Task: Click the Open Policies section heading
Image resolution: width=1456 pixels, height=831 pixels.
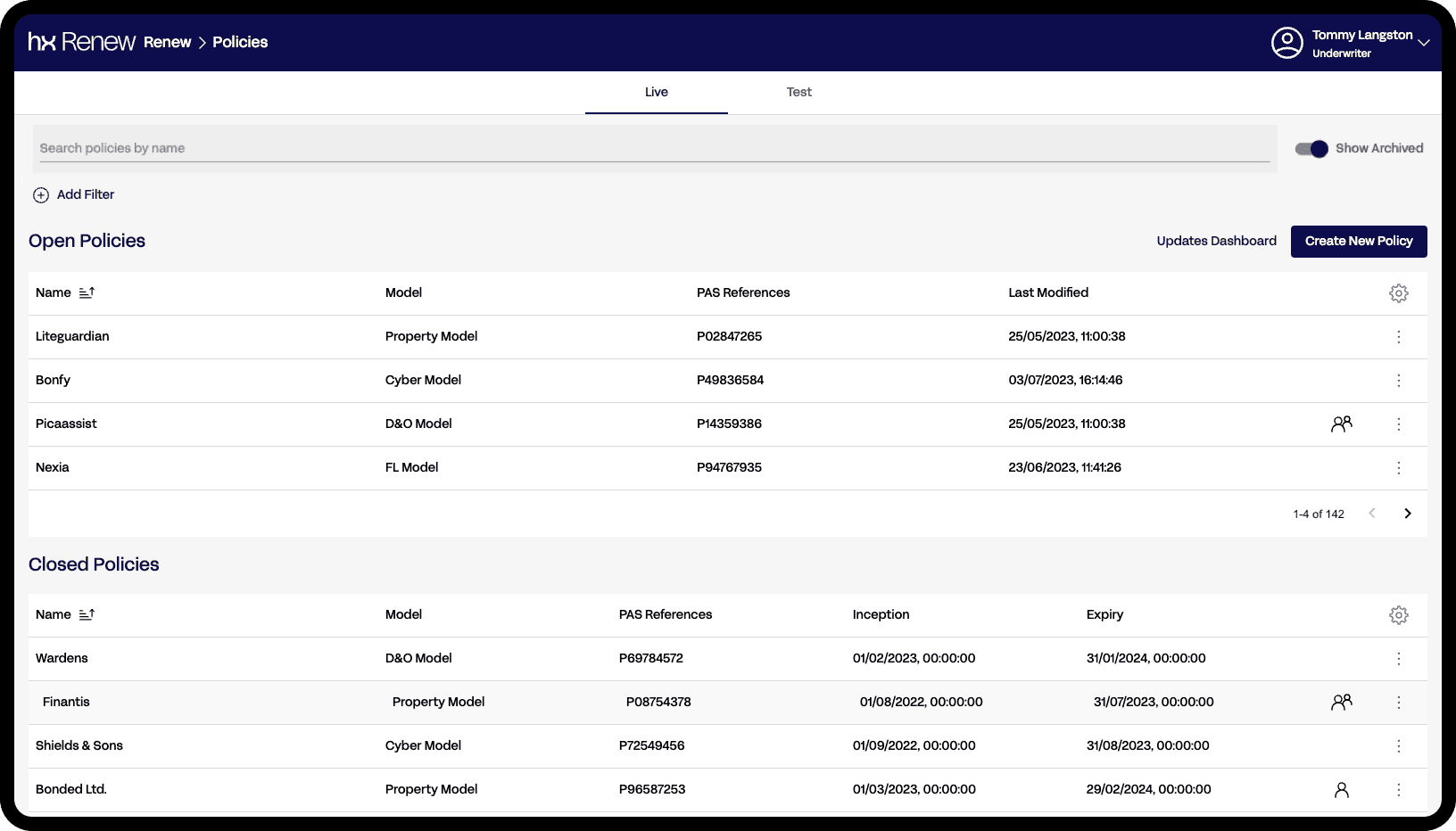Action: (87, 241)
